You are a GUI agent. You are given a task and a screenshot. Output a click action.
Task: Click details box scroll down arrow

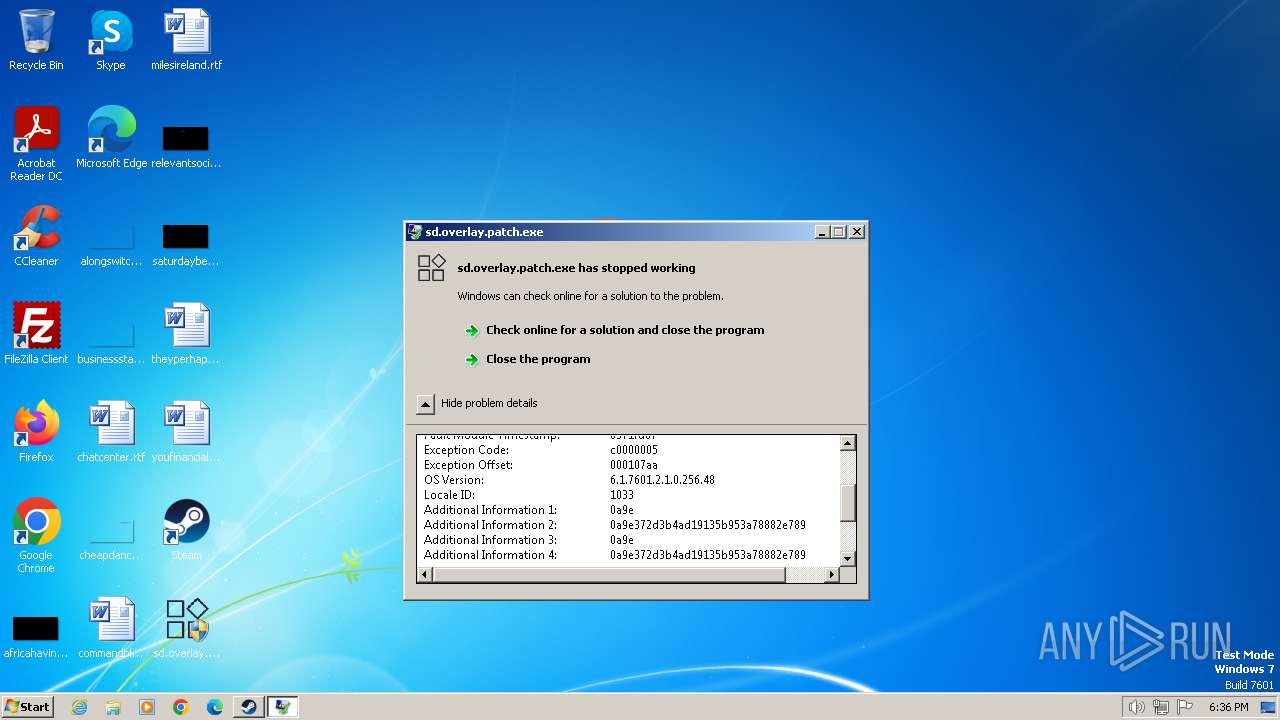(x=847, y=558)
